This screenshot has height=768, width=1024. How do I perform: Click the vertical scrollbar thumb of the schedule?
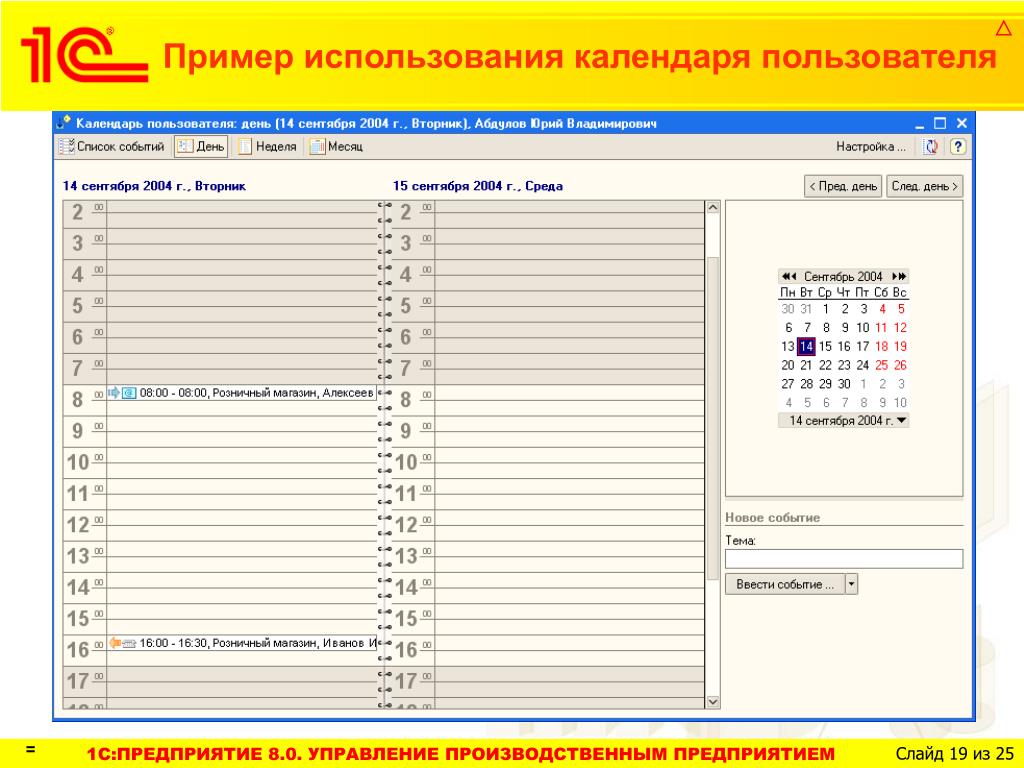click(x=713, y=418)
